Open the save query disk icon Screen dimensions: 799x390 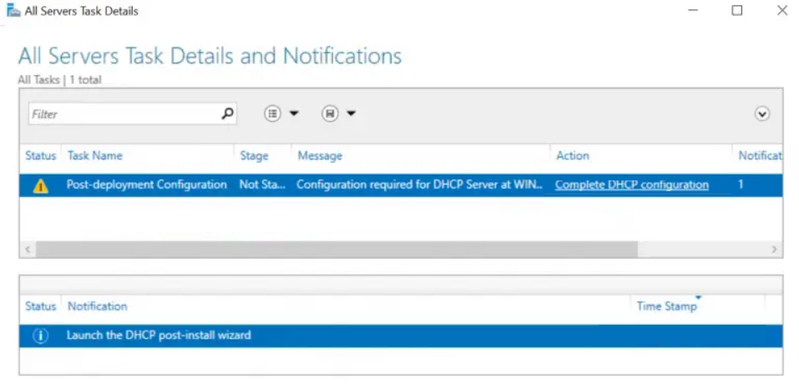[330, 114]
